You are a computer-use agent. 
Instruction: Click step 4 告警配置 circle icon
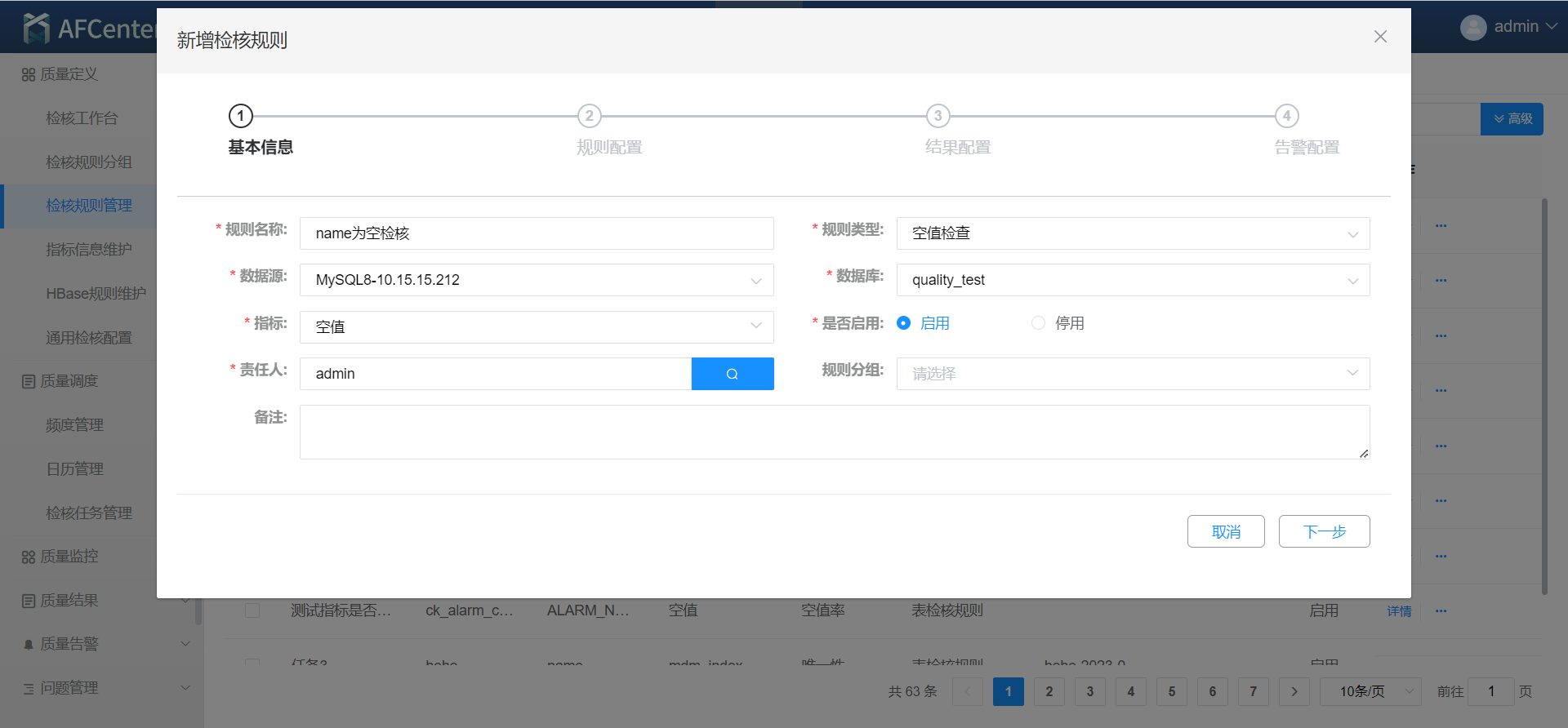pyautogui.click(x=1286, y=116)
